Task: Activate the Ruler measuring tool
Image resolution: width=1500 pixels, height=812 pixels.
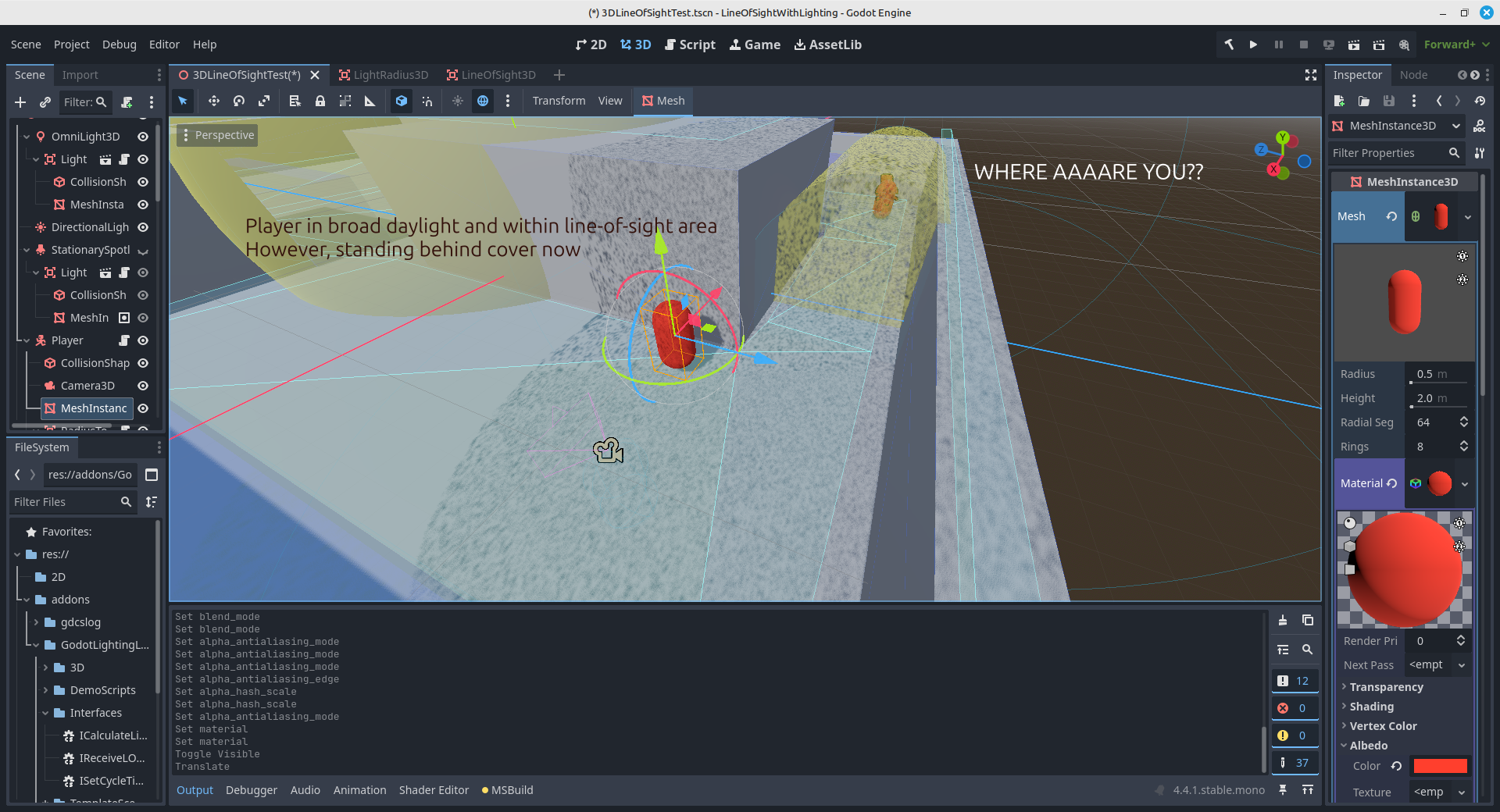Action: pyautogui.click(x=370, y=101)
